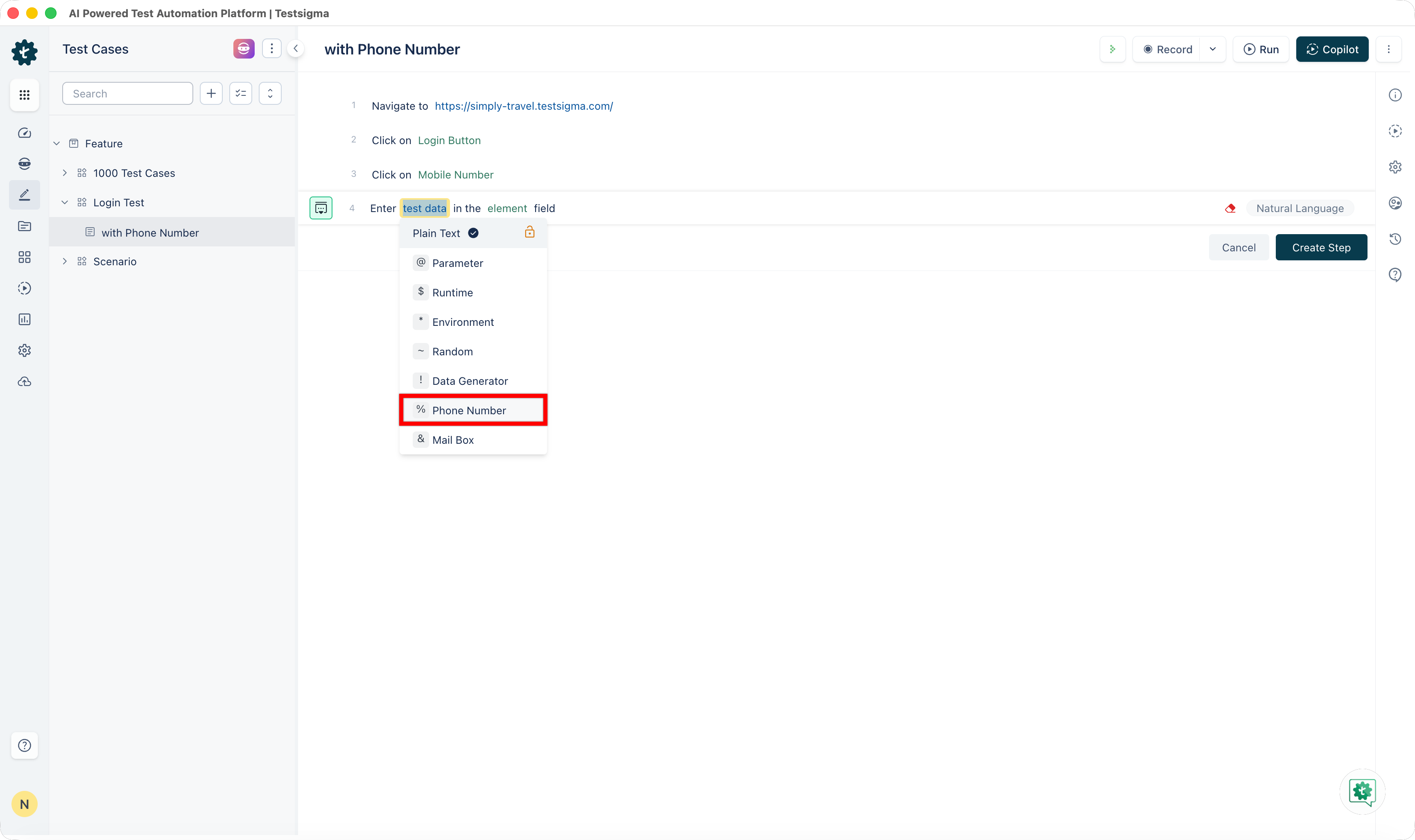1415x840 pixels.
Task: Add a new test case with plus button
Action: pyautogui.click(x=211, y=93)
